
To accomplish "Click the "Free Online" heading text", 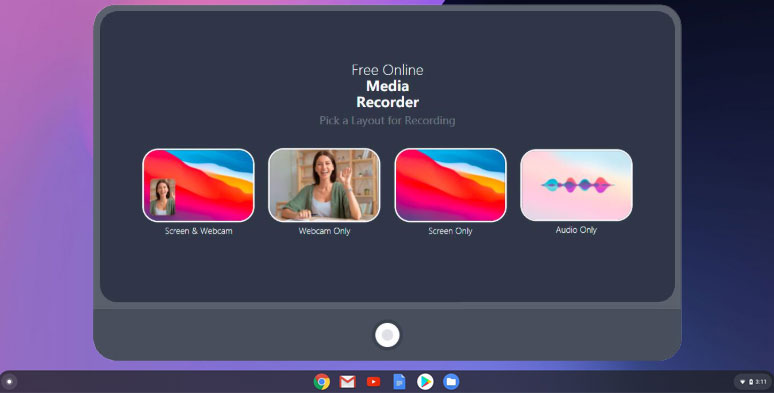I will pos(387,70).
